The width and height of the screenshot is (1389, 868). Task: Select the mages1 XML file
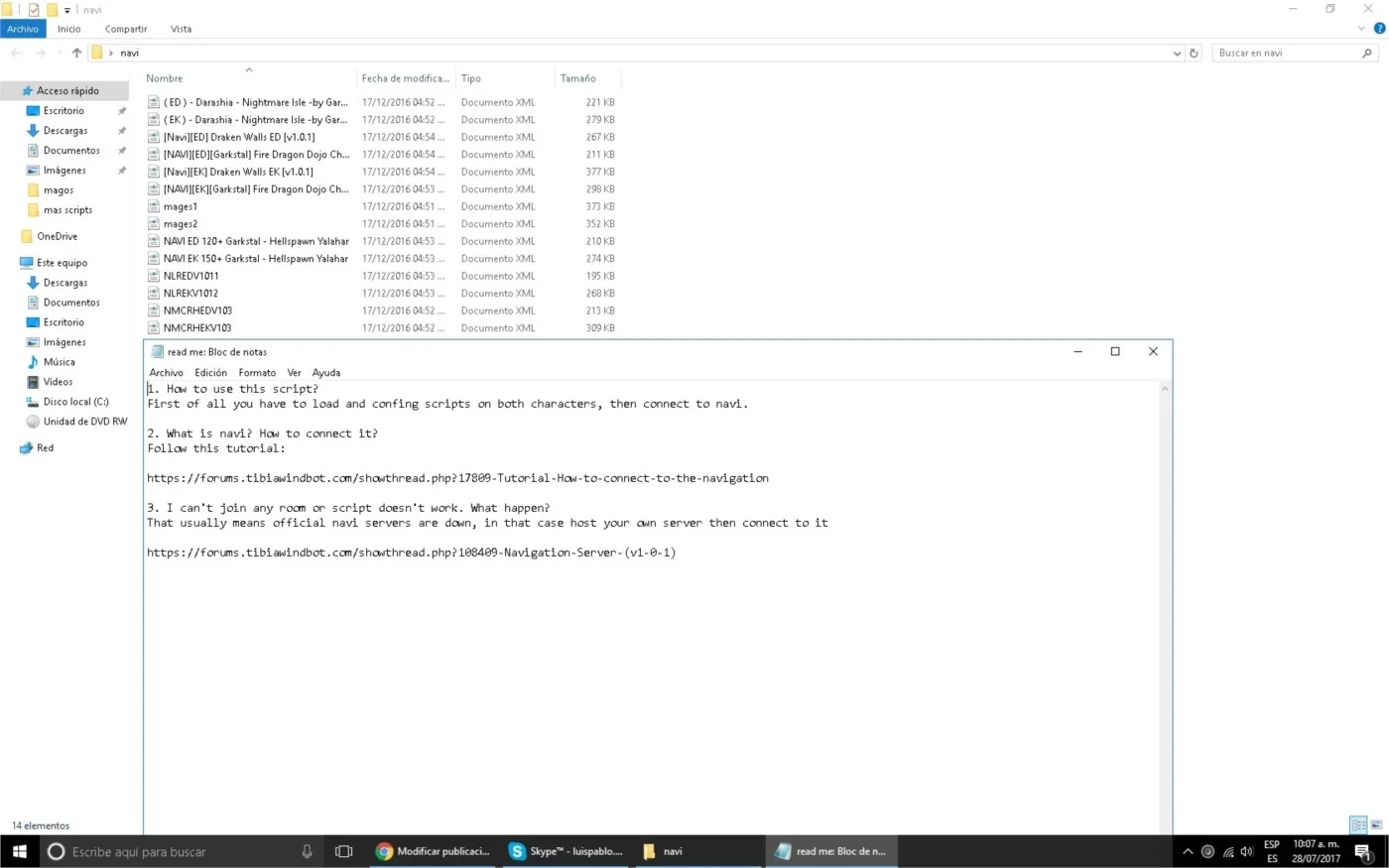tap(181, 206)
